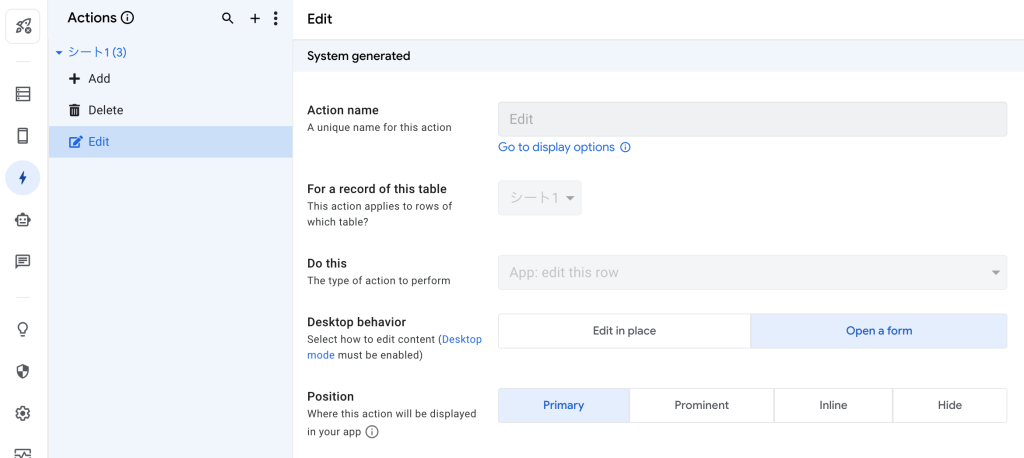Set position to Inline
Screen dimensions: 1024x458
pos(832,405)
